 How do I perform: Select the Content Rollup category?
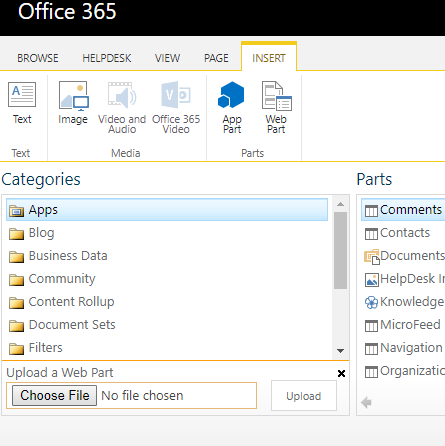click(x=167, y=302)
